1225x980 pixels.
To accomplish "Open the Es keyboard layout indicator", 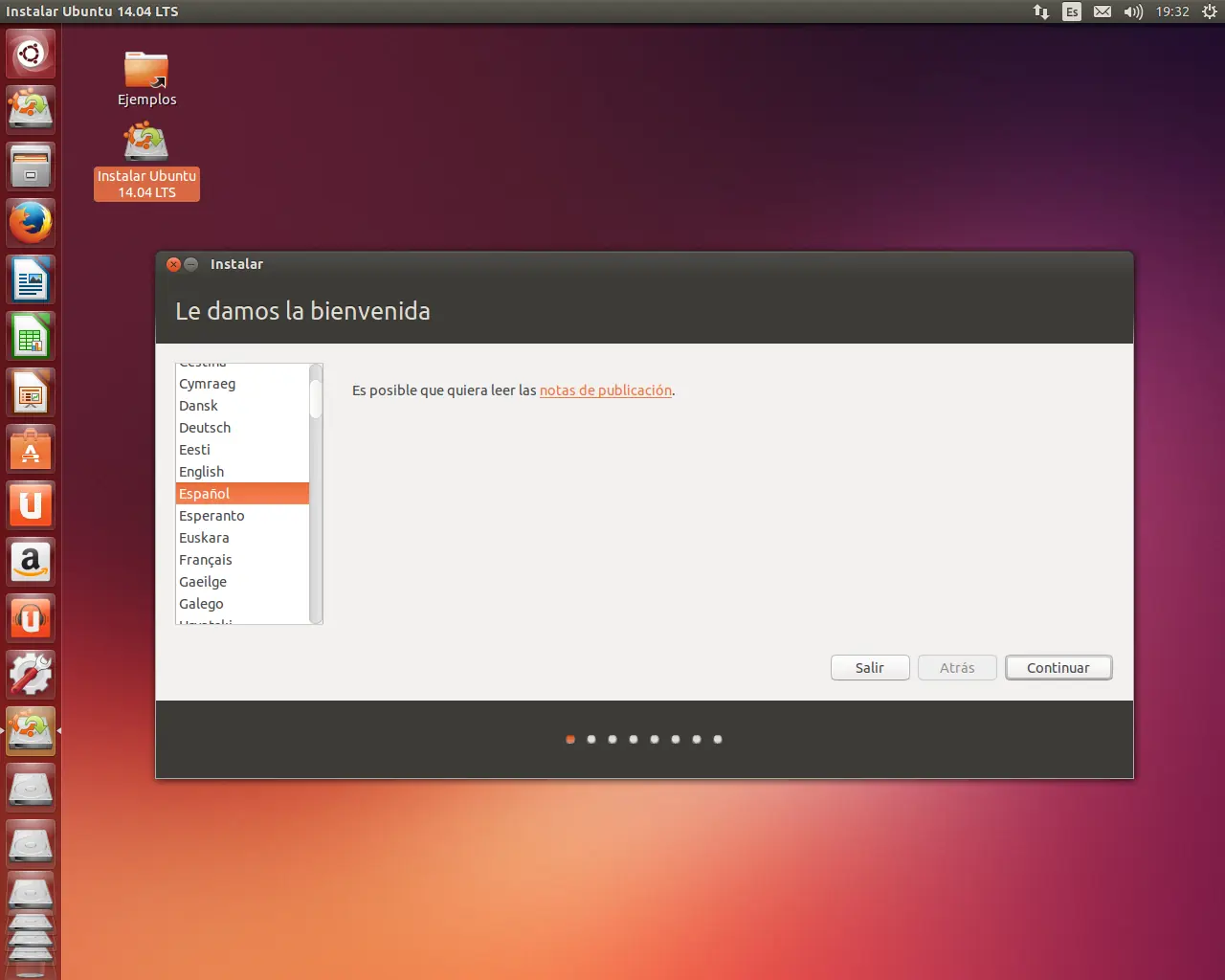I will pos(1072,11).
